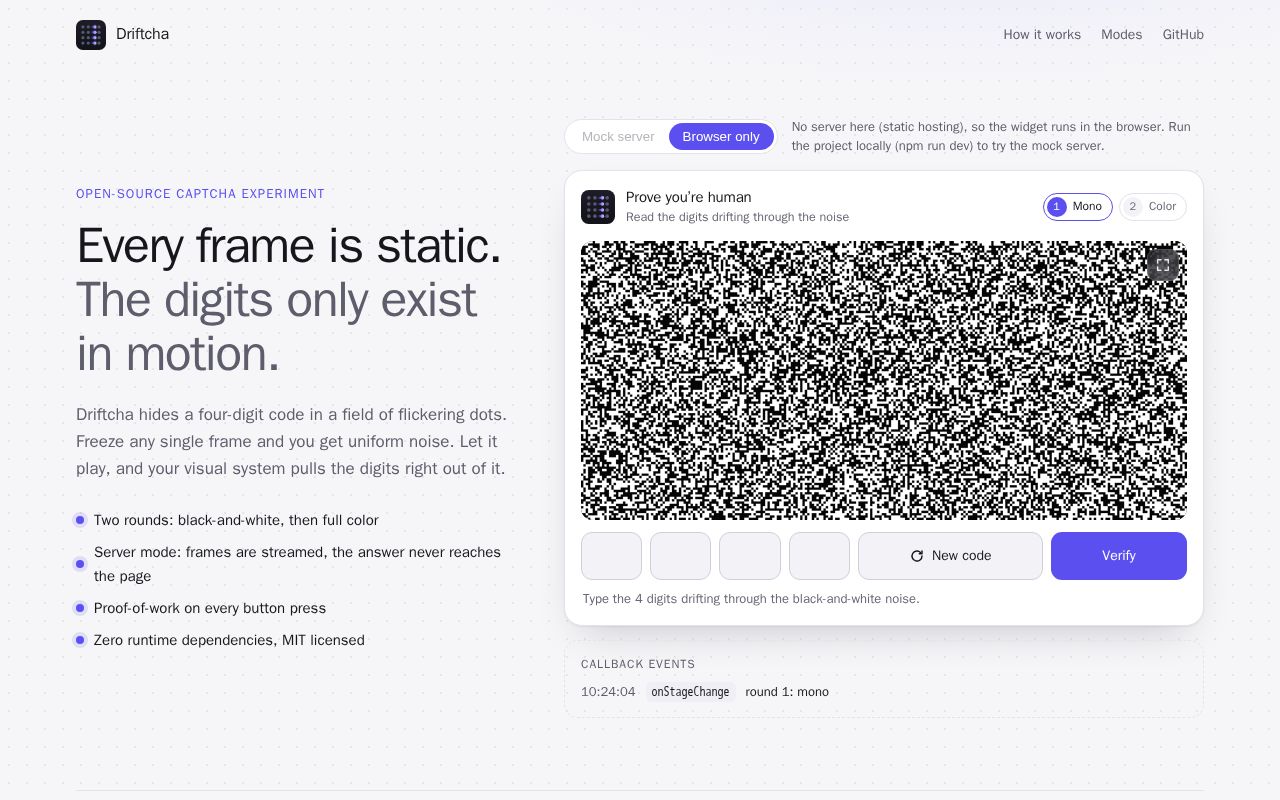Click the 'Open-source captcha experiment' label

[200, 194]
